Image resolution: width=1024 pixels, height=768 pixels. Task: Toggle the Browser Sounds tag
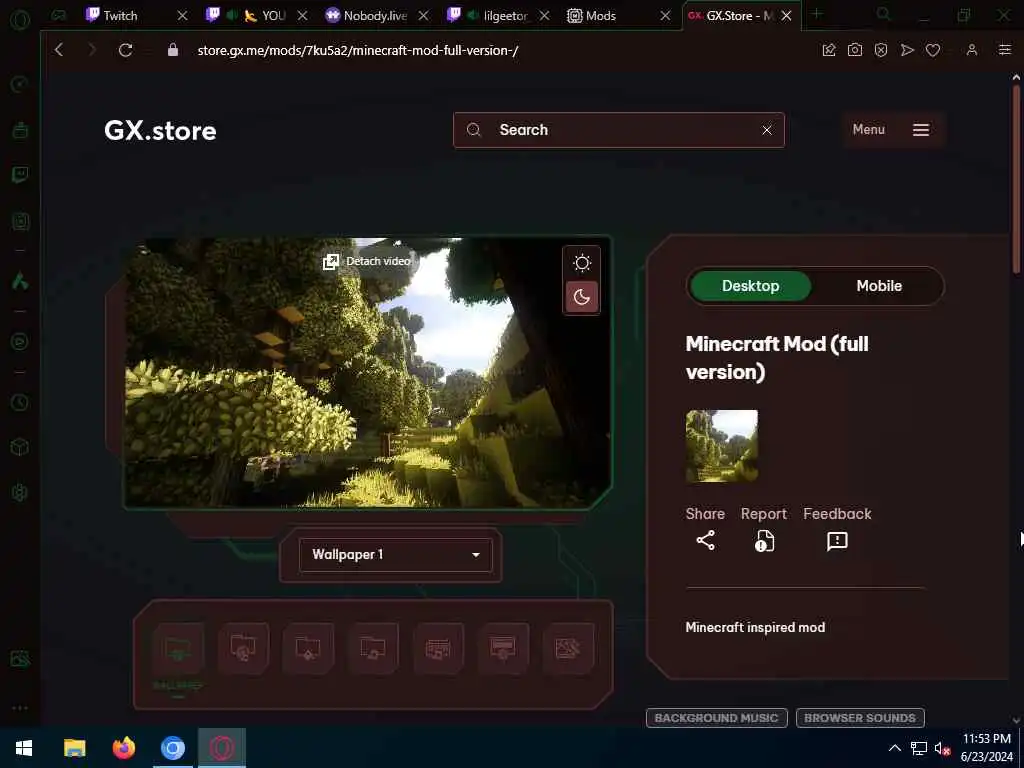point(860,718)
